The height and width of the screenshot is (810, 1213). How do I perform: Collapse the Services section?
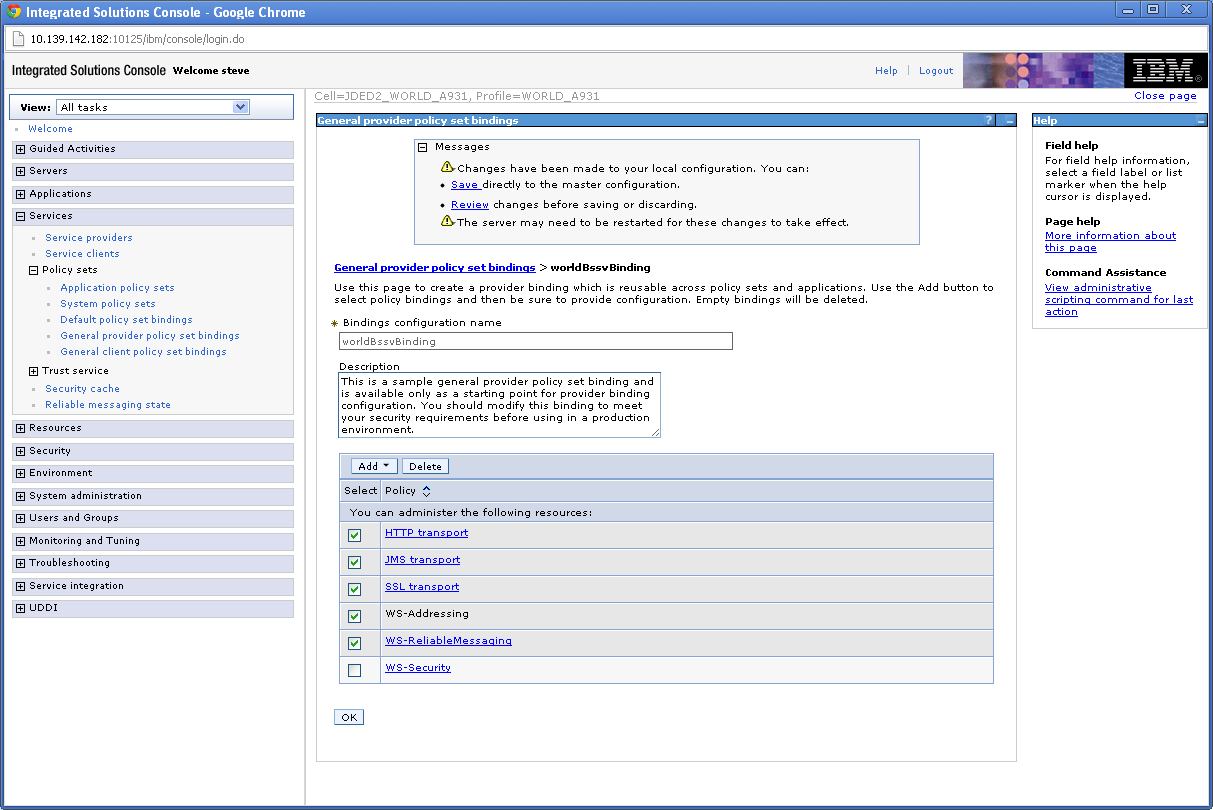20,216
